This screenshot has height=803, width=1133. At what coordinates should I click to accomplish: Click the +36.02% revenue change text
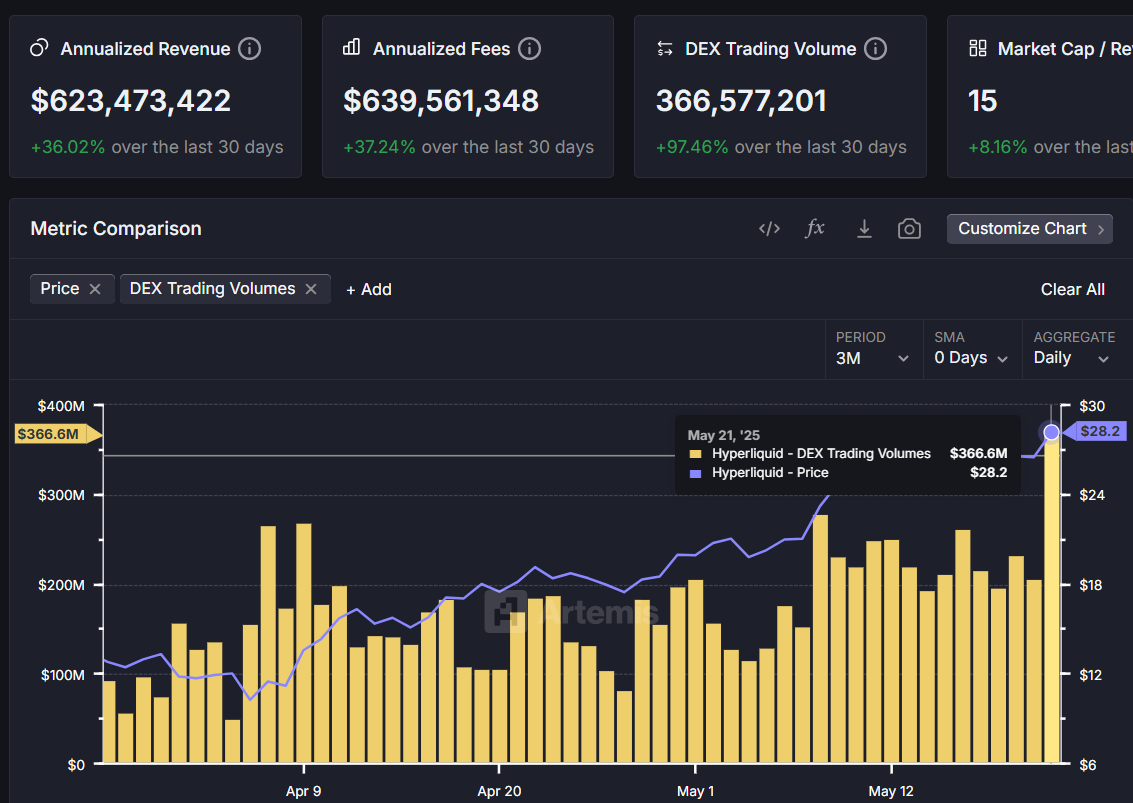click(68, 147)
